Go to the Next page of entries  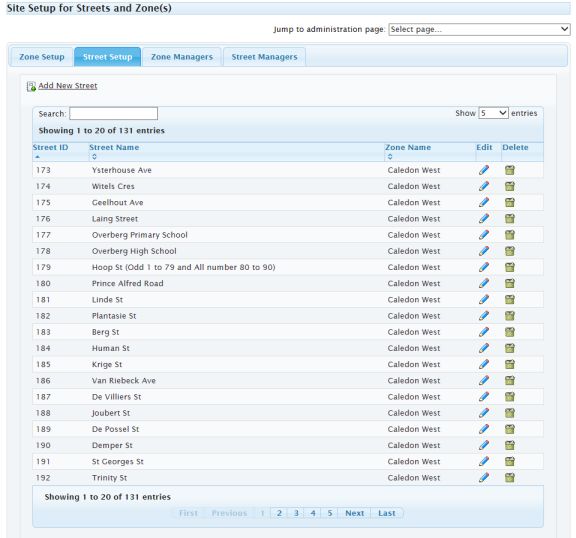click(x=354, y=513)
